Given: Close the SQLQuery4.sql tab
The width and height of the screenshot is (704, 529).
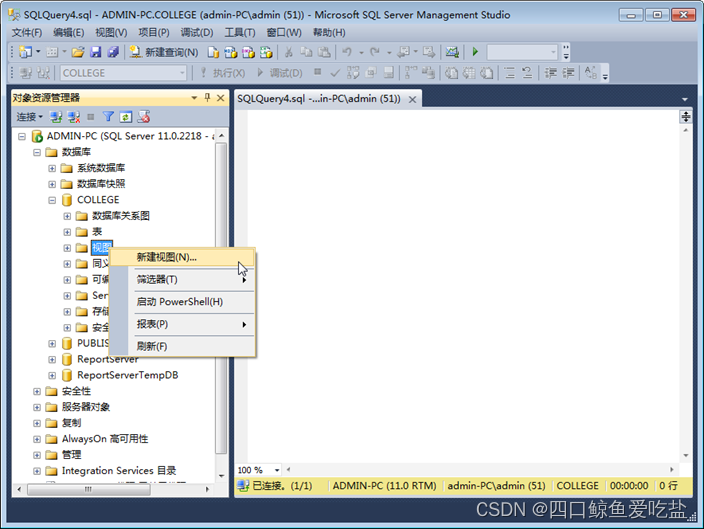Looking at the screenshot, I should (x=412, y=99).
